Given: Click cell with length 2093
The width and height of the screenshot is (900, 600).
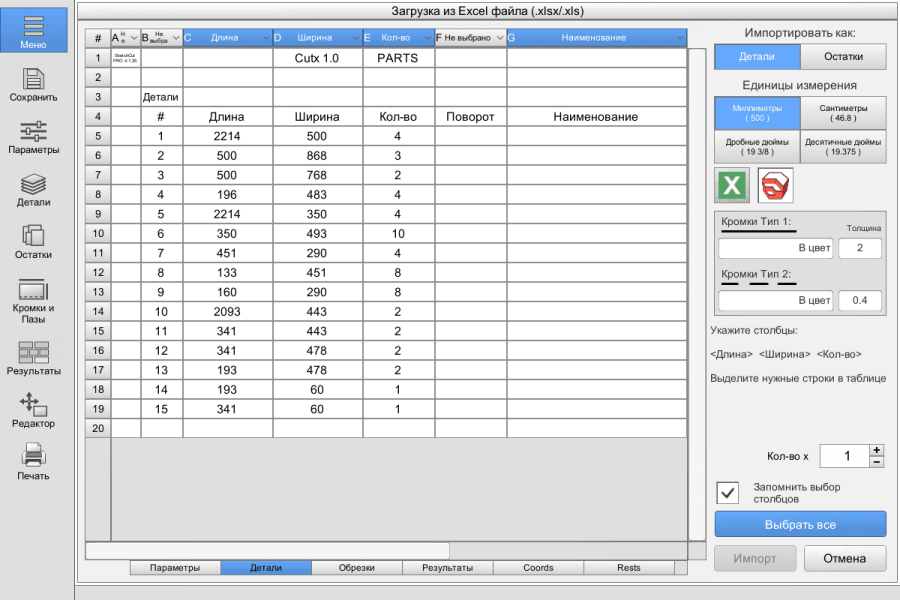Looking at the screenshot, I should (x=228, y=312).
